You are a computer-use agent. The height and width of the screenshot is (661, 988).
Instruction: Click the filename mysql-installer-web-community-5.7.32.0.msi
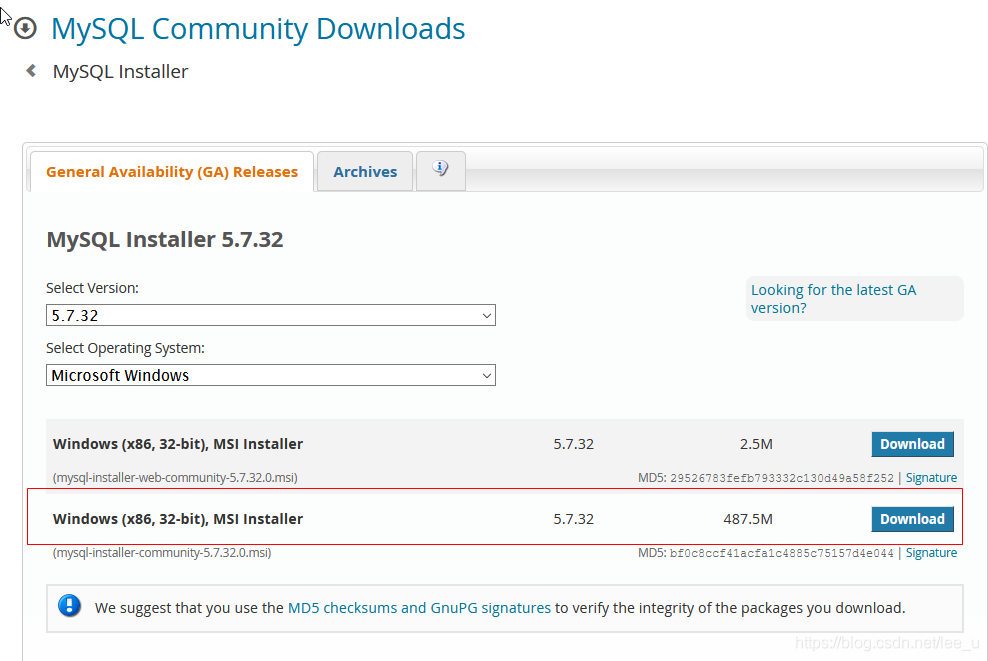click(x=175, y=478)
